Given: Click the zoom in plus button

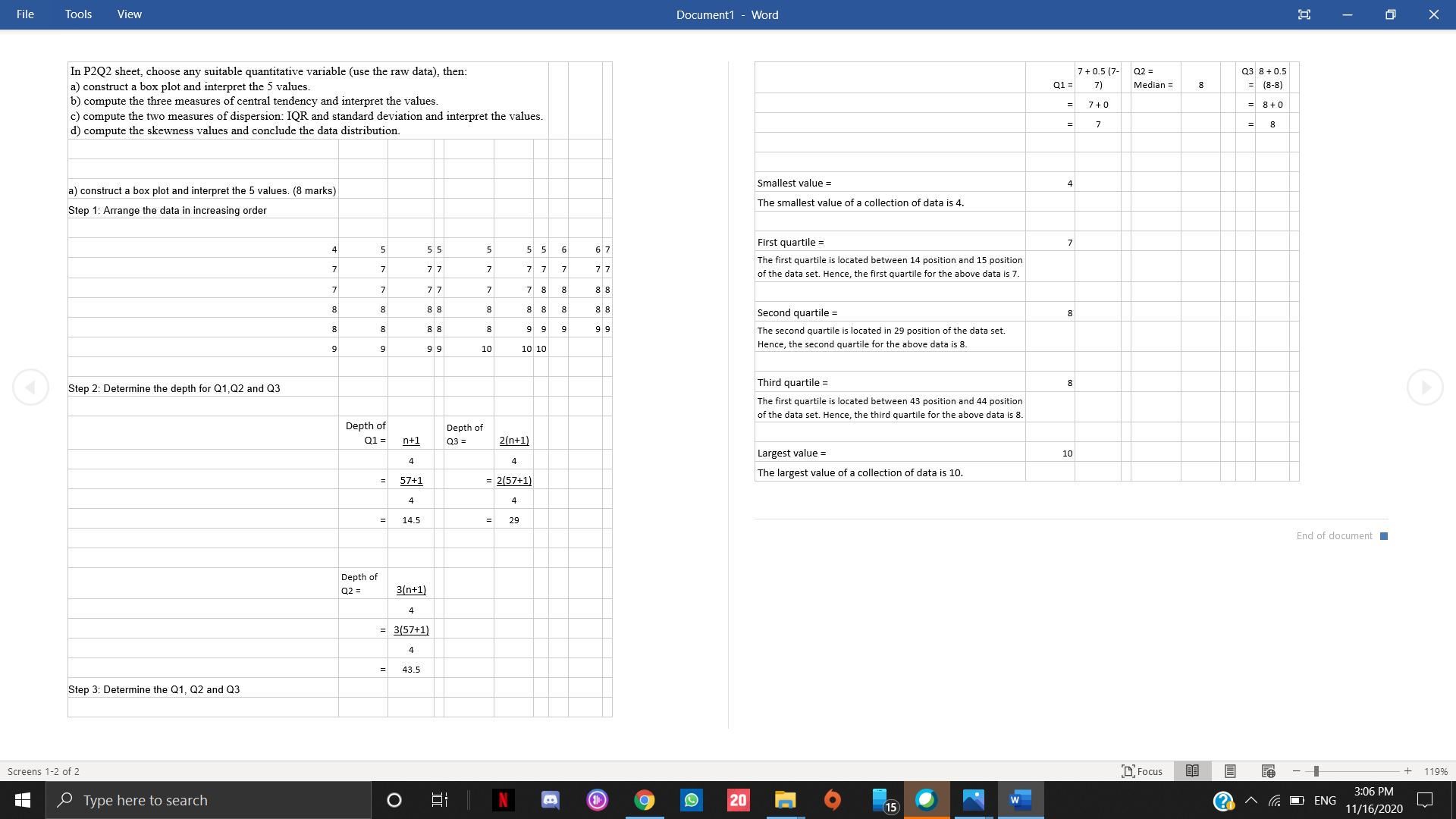Looking at the screenshot, I should pyautogui.click(x=1407, y=771).
